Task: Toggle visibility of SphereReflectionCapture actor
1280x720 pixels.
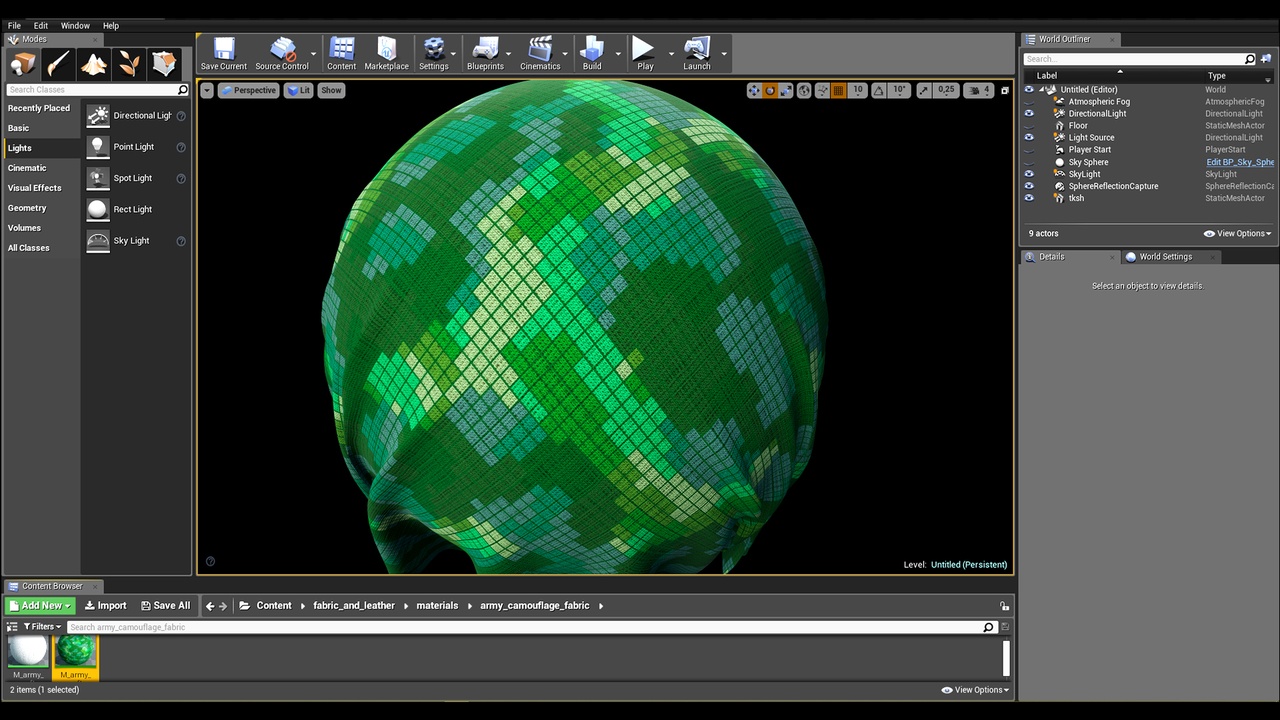Action: pos(1029,186)
